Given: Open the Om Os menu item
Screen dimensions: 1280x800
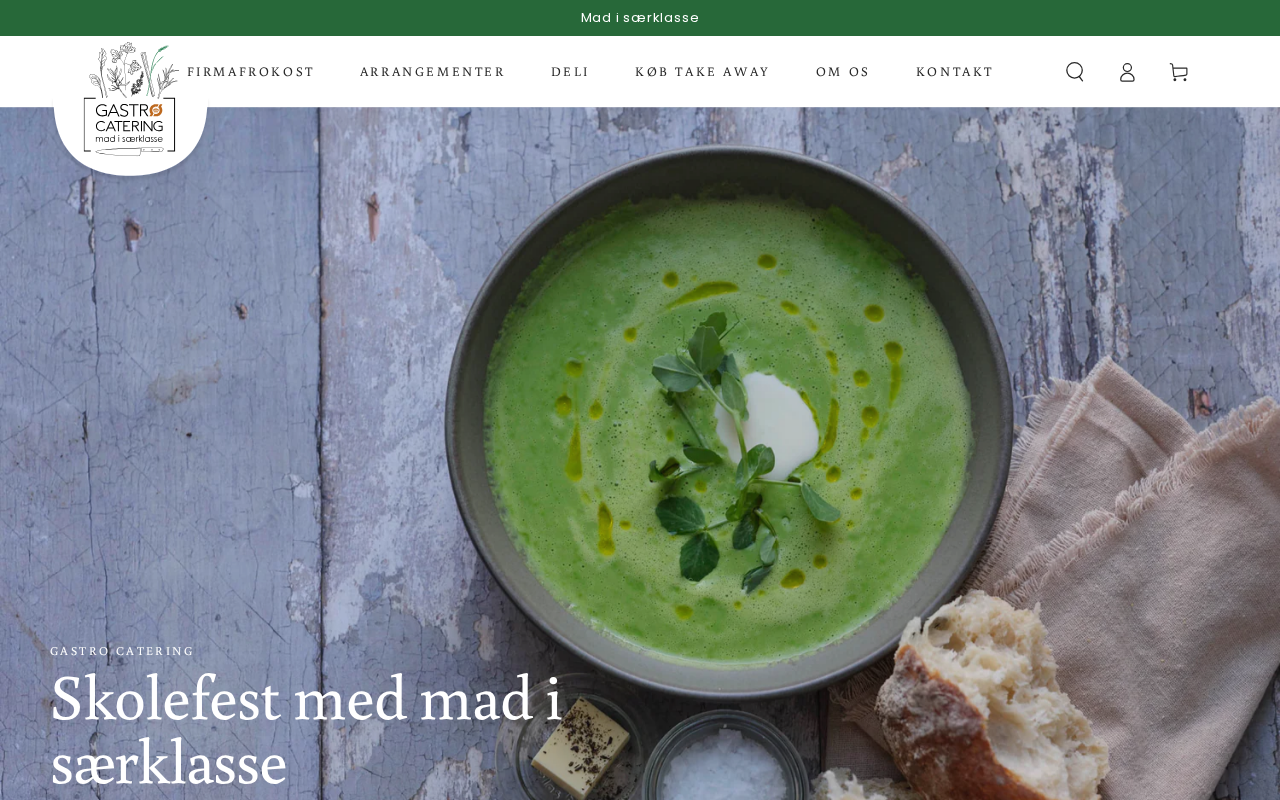Looking at the screenshot, I should coord(843,72).
